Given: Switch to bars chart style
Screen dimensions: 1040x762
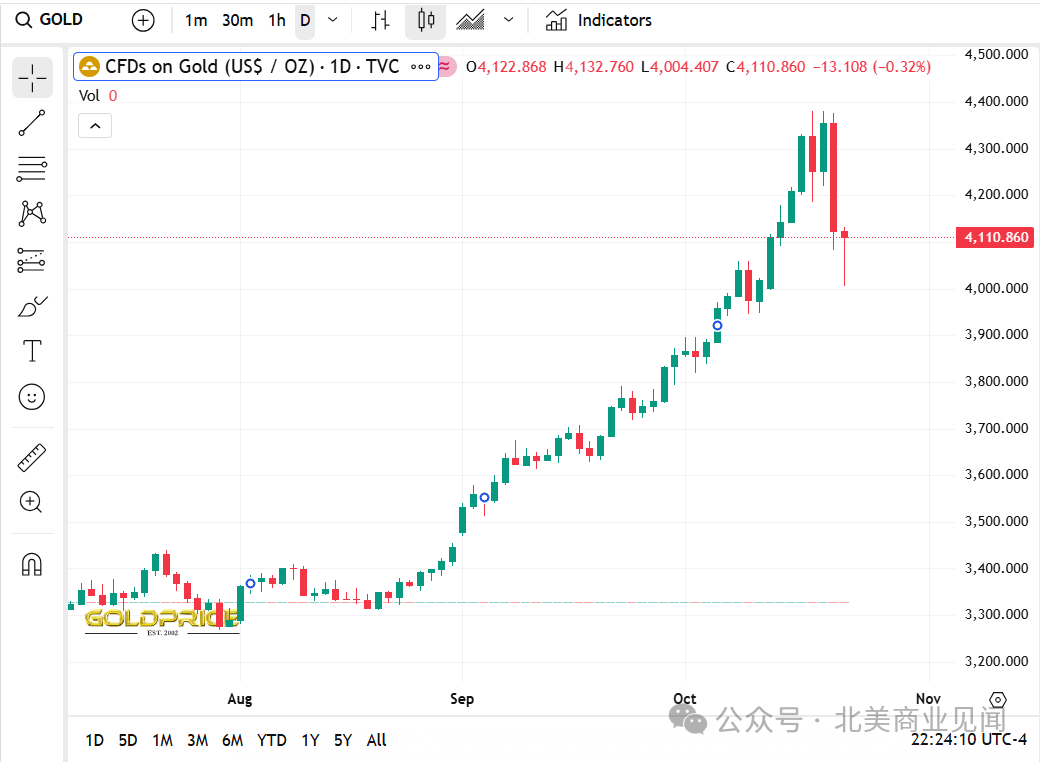Looking at the screenshot, I should point(380,20).
